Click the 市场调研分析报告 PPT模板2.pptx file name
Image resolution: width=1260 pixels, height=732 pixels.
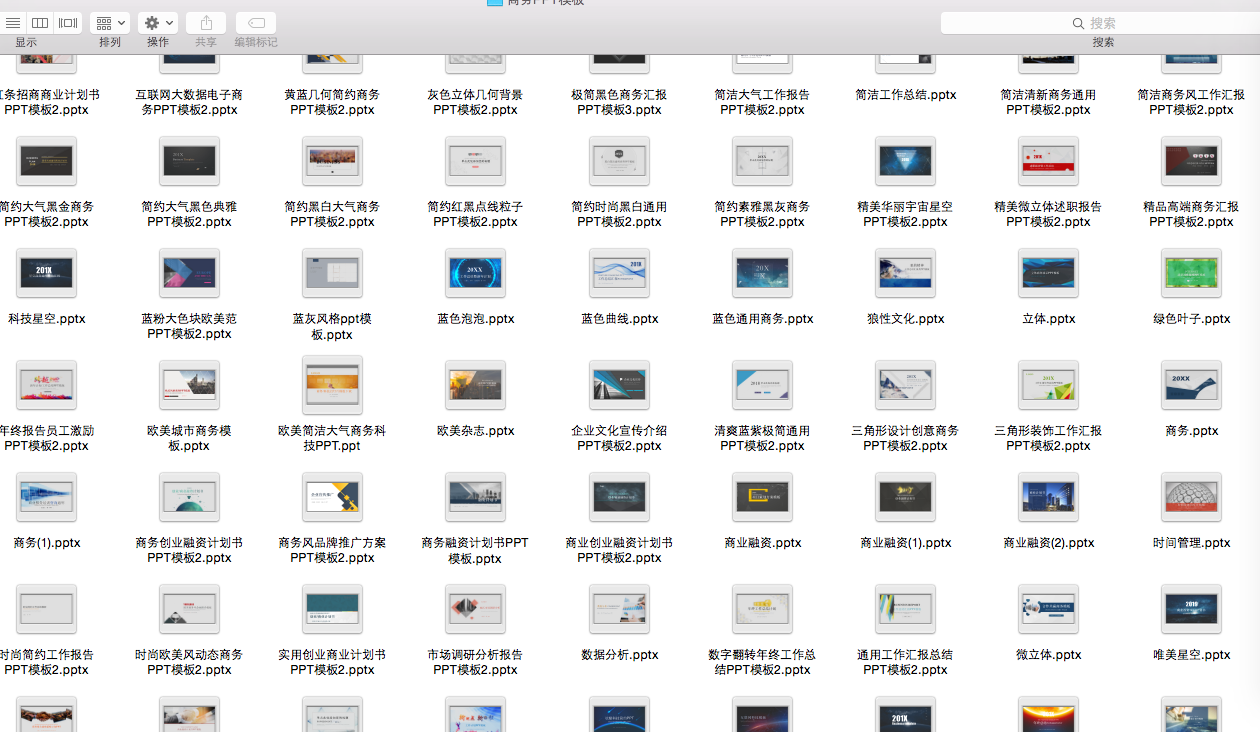pos(475,662)
